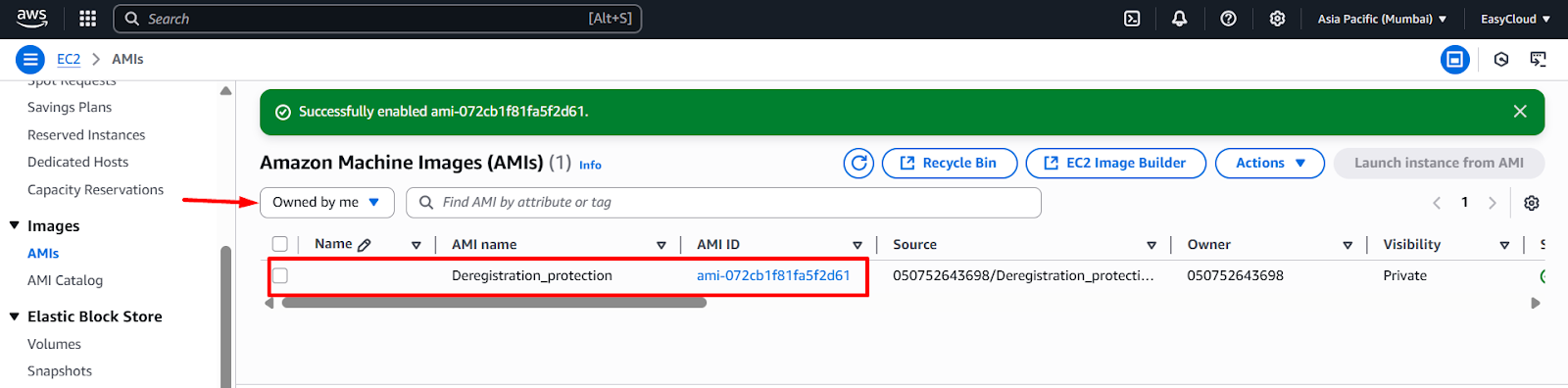
Task: Select all AMIs header checkbox
Action: [x=280, y=244]
